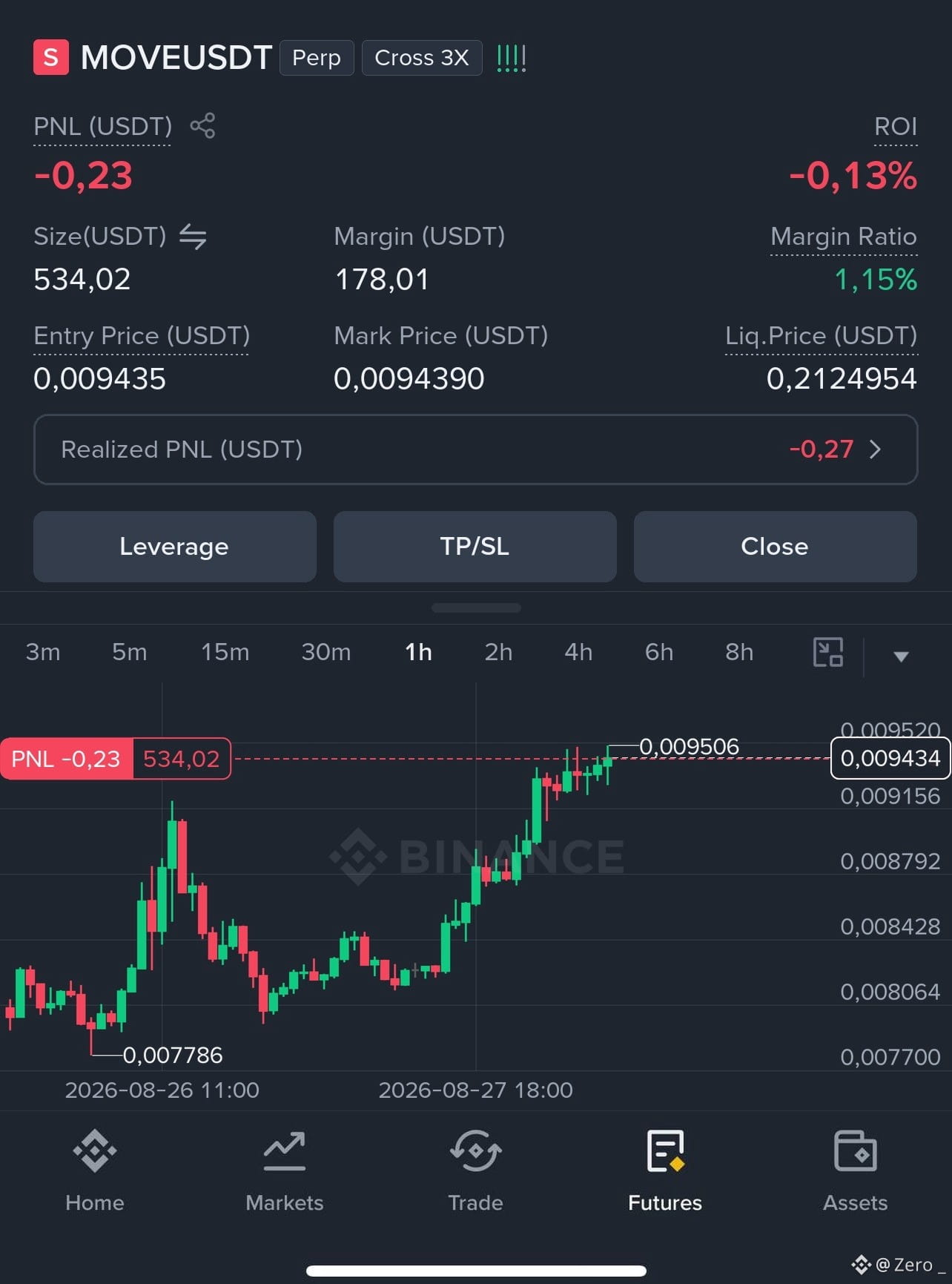Toggle size unit swap arrows beside Size(USDT)
Image resolution: width=952 pixels, height=1284 pixels.
pos(193,237)
